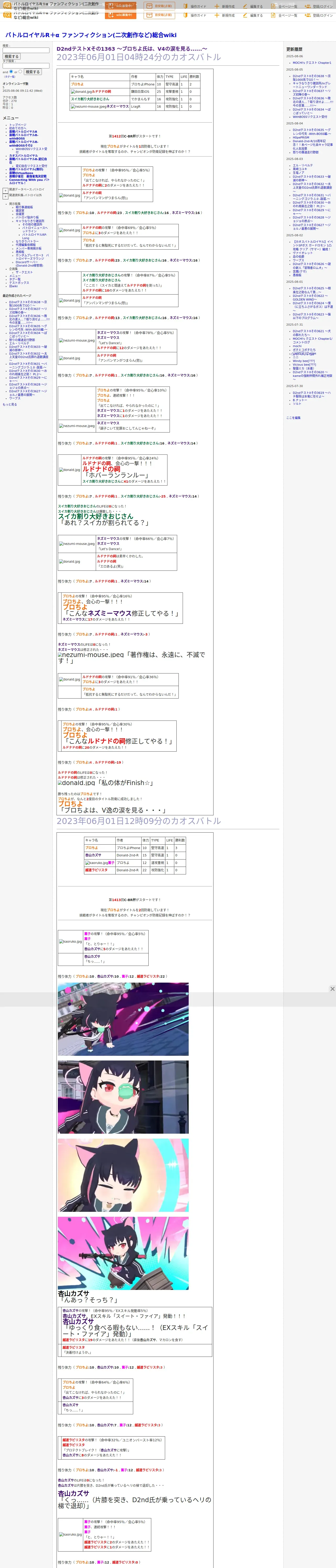Open 杏山カズサ image eating with eyes closed

[123, 1175]
